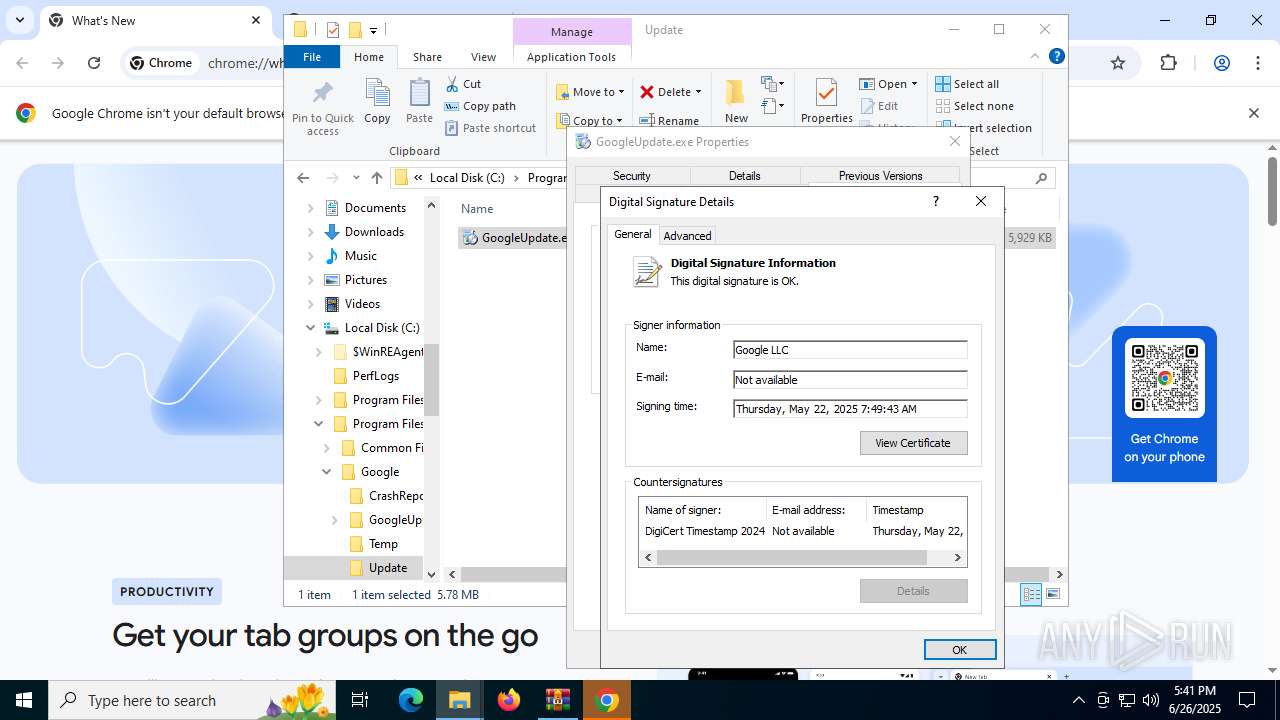Image resolution: width=1280 pixels, height=720 pixels.
Task: Show hidden tray icons chevron
Action: (1078, 700)
